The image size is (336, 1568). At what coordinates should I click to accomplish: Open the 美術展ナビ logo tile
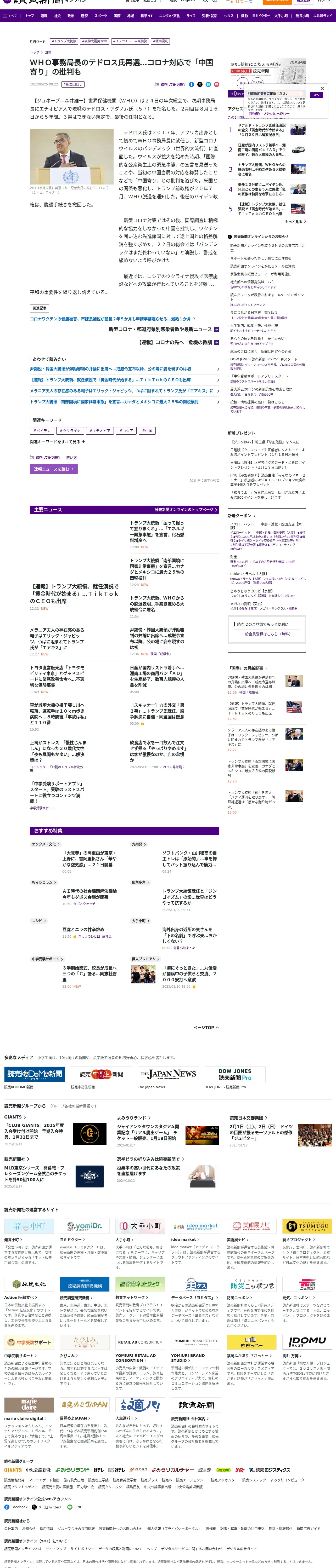[252, 1226]
